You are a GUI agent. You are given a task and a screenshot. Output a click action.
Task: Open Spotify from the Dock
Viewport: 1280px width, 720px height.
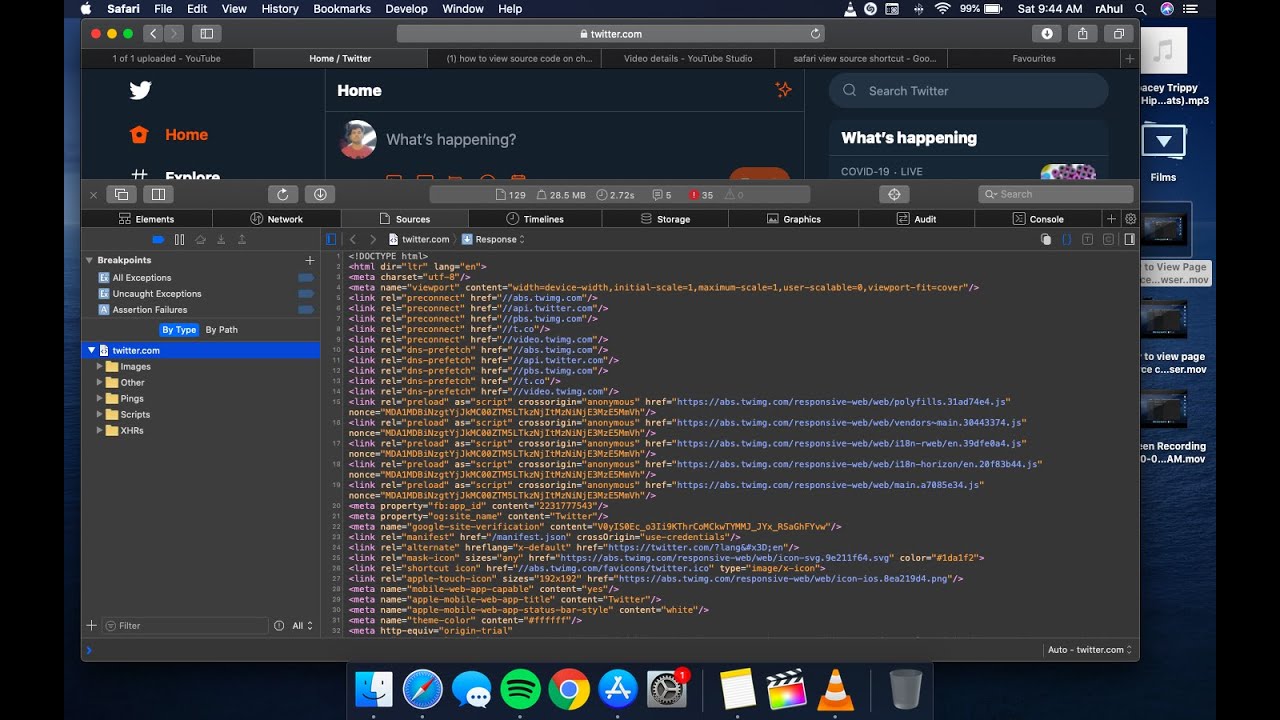click(x=520, y=690)
